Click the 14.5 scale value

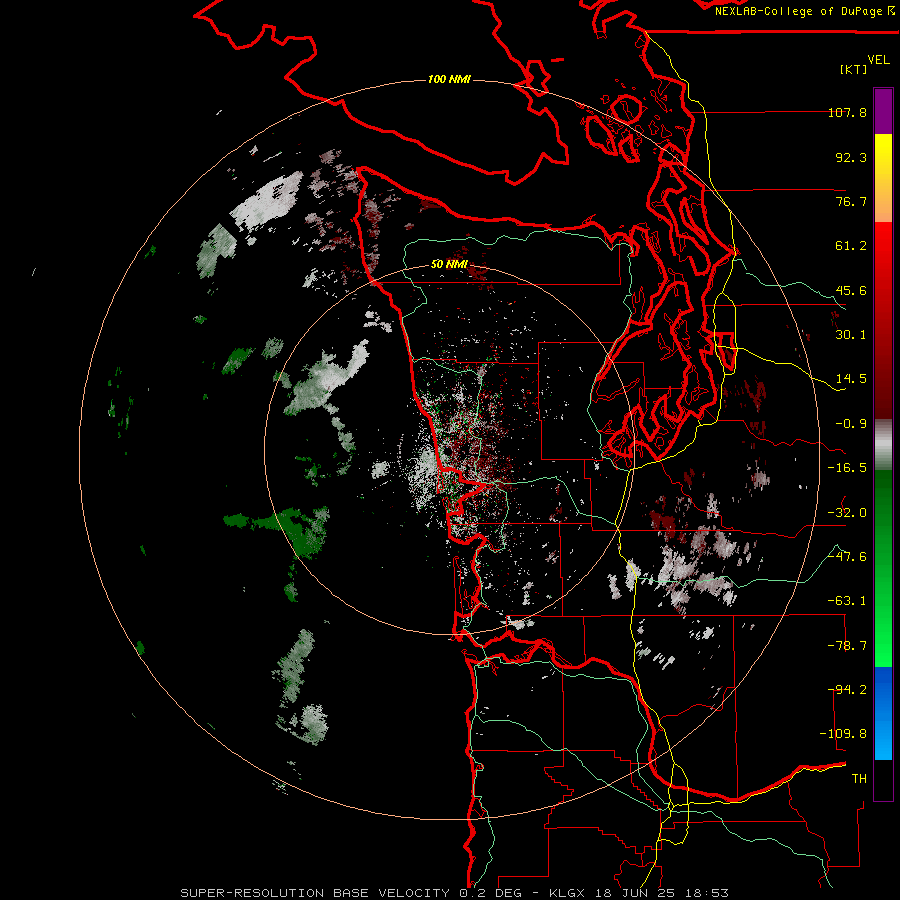pos(851,379)
